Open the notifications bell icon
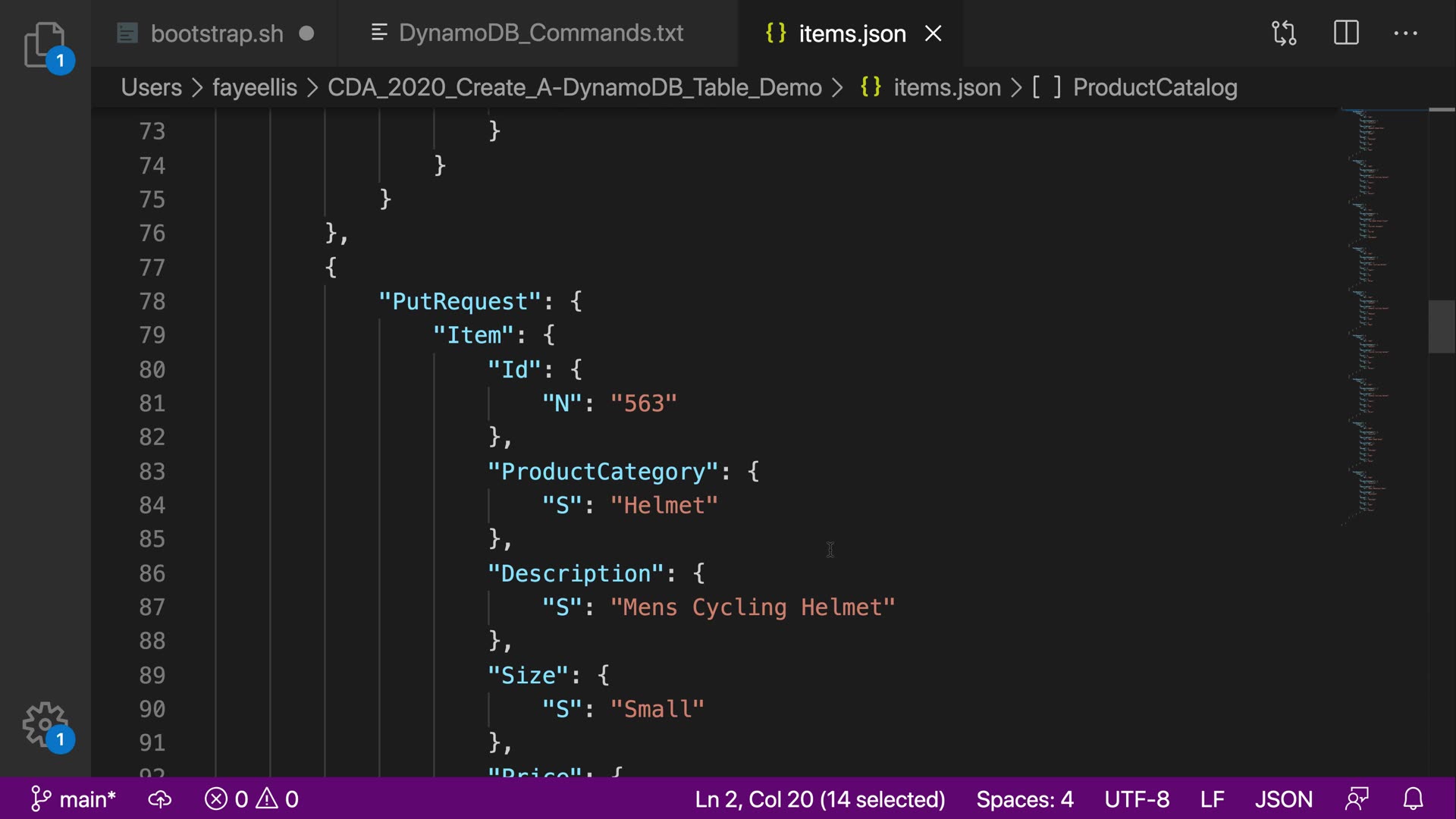Screen dimensions: 1456x819 click(x=1413, y=799)
